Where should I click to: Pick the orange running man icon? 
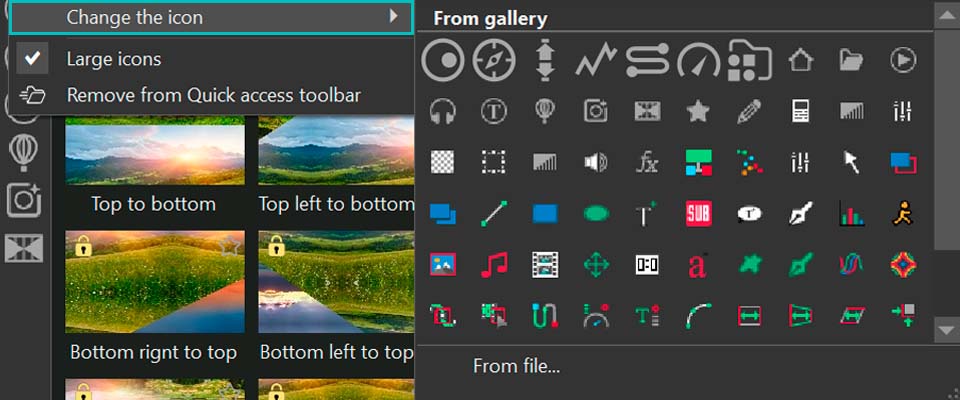coord(903,214)
